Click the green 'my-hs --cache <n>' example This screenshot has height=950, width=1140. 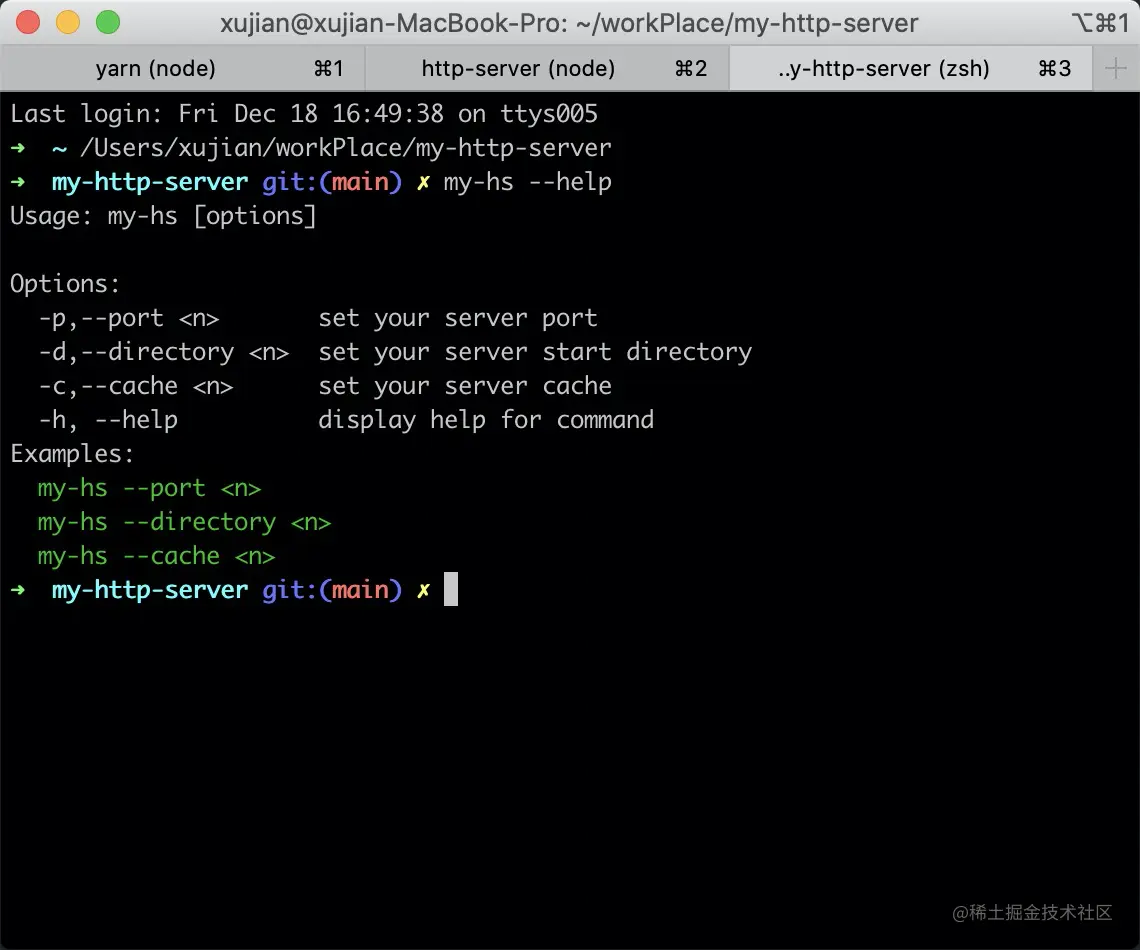(x=156, y=556)
